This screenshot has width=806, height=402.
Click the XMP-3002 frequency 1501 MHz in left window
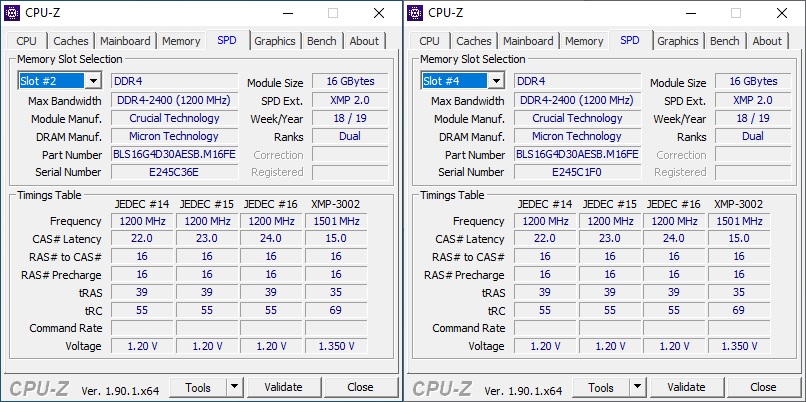[336, 221]
